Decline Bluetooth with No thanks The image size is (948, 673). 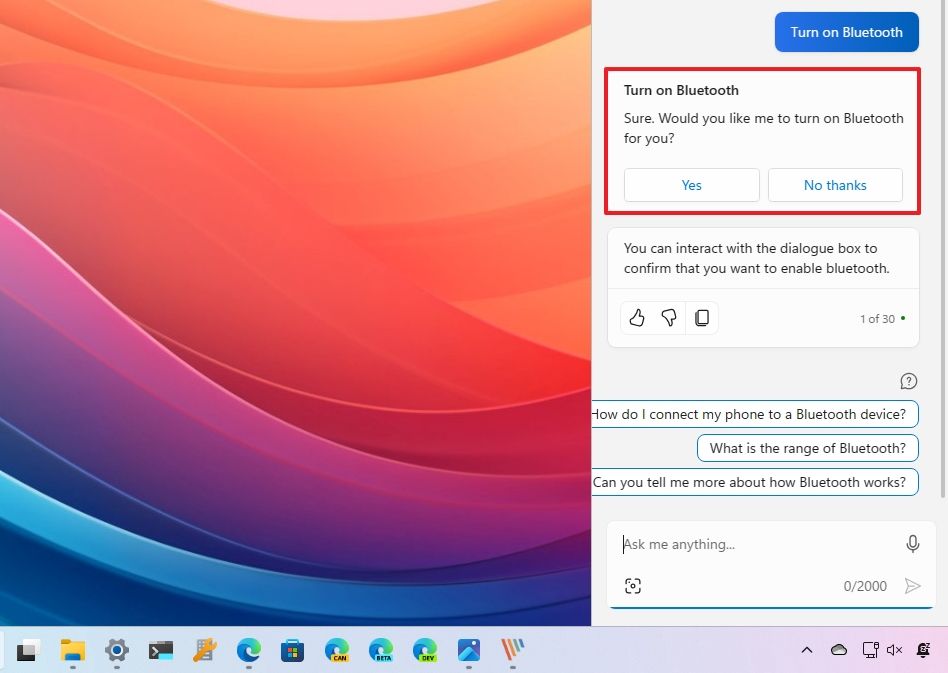835,185
